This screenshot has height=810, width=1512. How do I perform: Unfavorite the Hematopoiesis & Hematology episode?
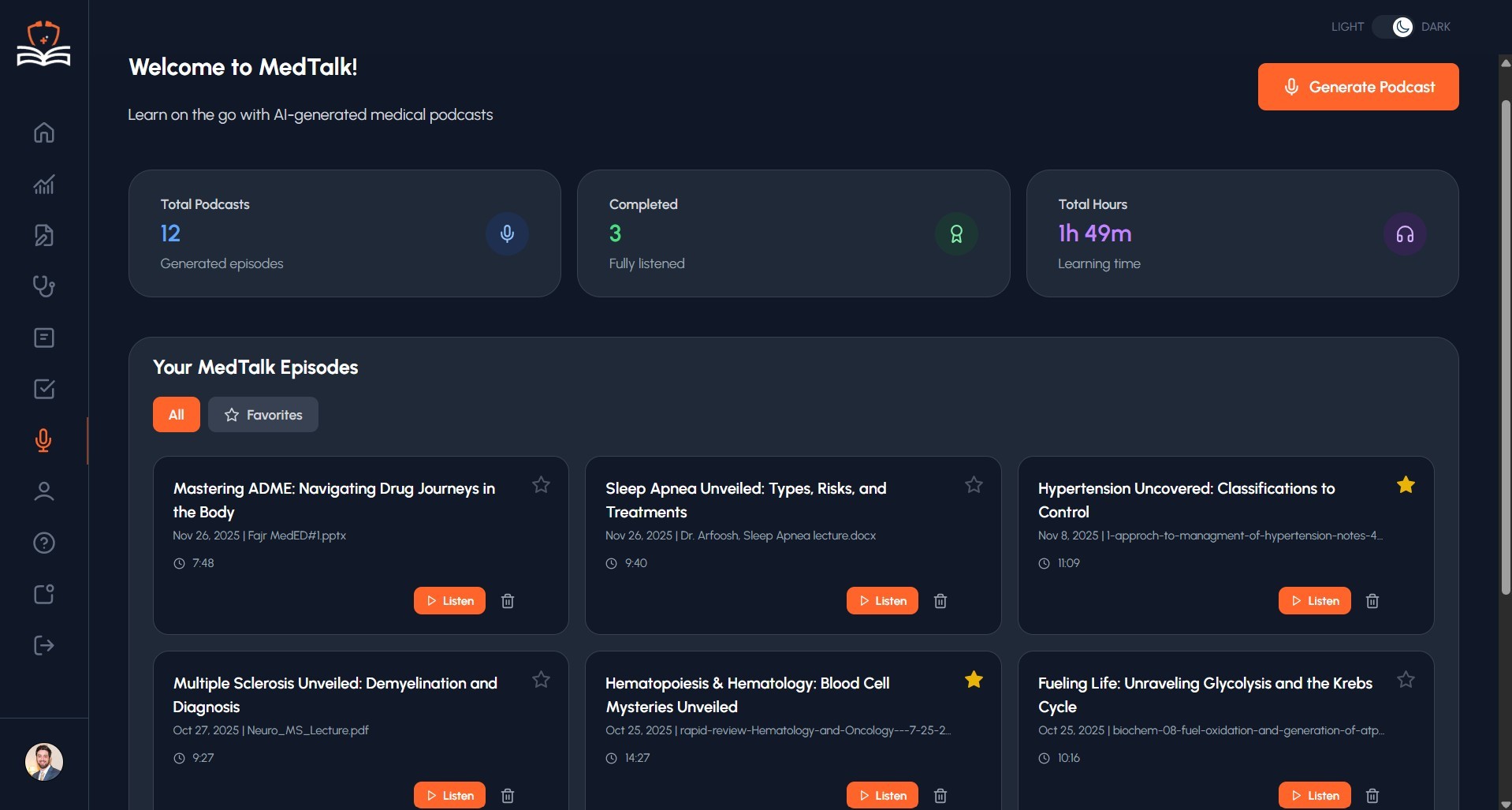click(x=974, y=680)
